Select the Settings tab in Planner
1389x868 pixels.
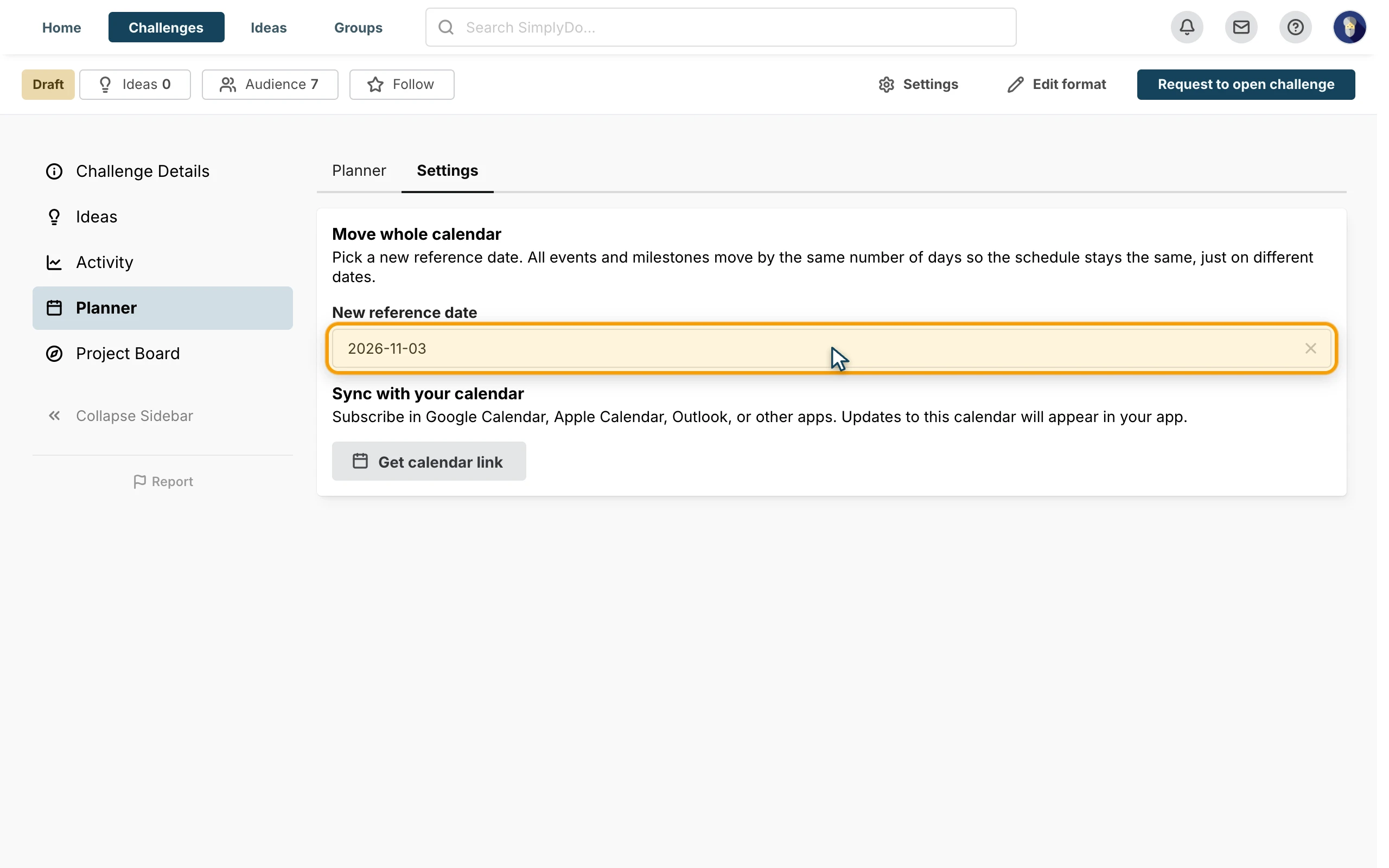click(x=447, y=170)
